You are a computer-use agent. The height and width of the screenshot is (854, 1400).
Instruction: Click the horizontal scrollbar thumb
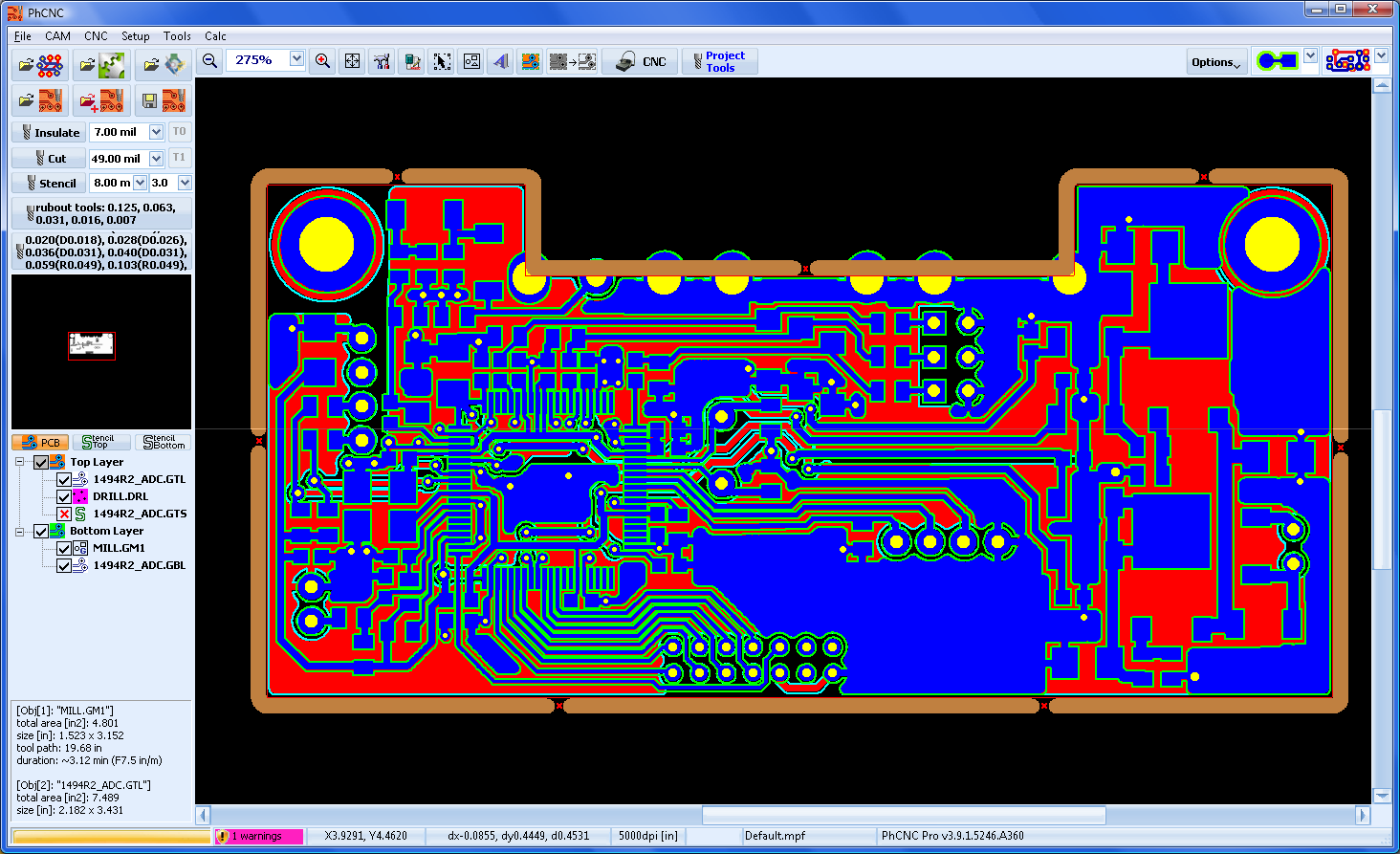pyautogui.click(x=904, y=815)
